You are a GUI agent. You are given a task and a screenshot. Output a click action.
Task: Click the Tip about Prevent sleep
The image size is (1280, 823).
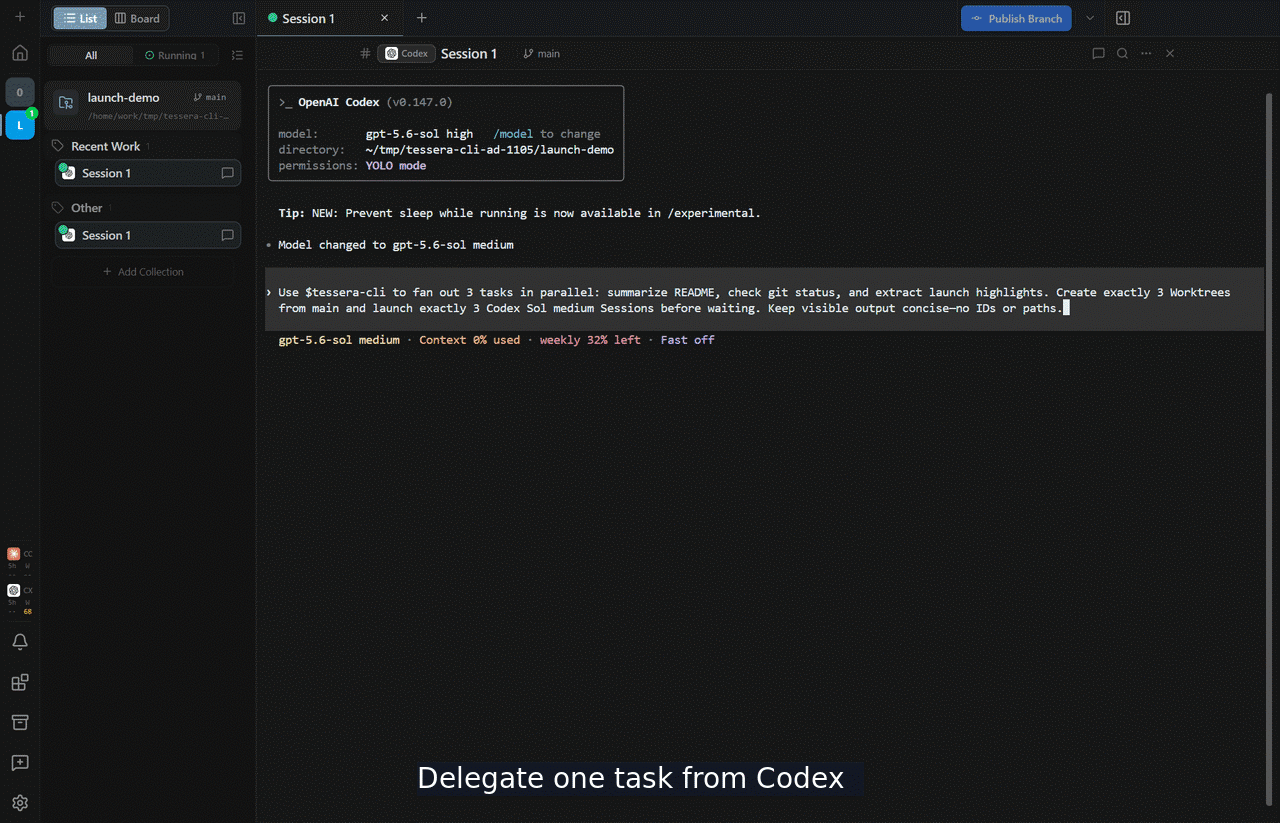(519, 213)
